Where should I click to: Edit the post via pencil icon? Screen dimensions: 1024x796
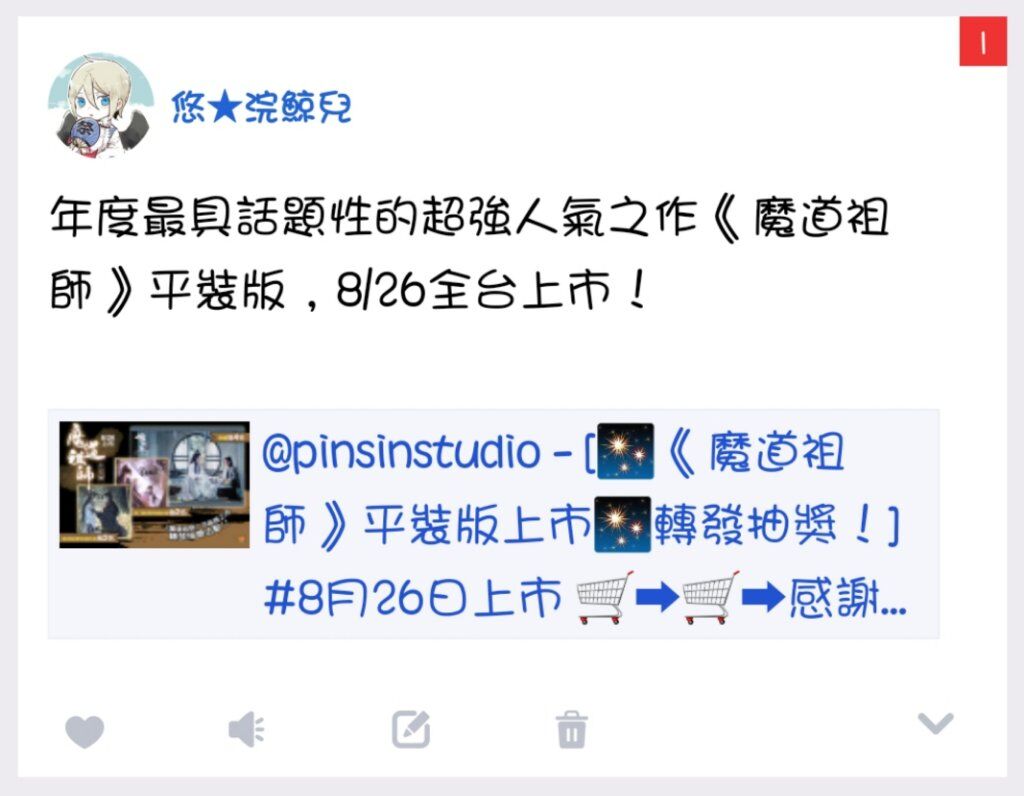[x=411, y=729]
